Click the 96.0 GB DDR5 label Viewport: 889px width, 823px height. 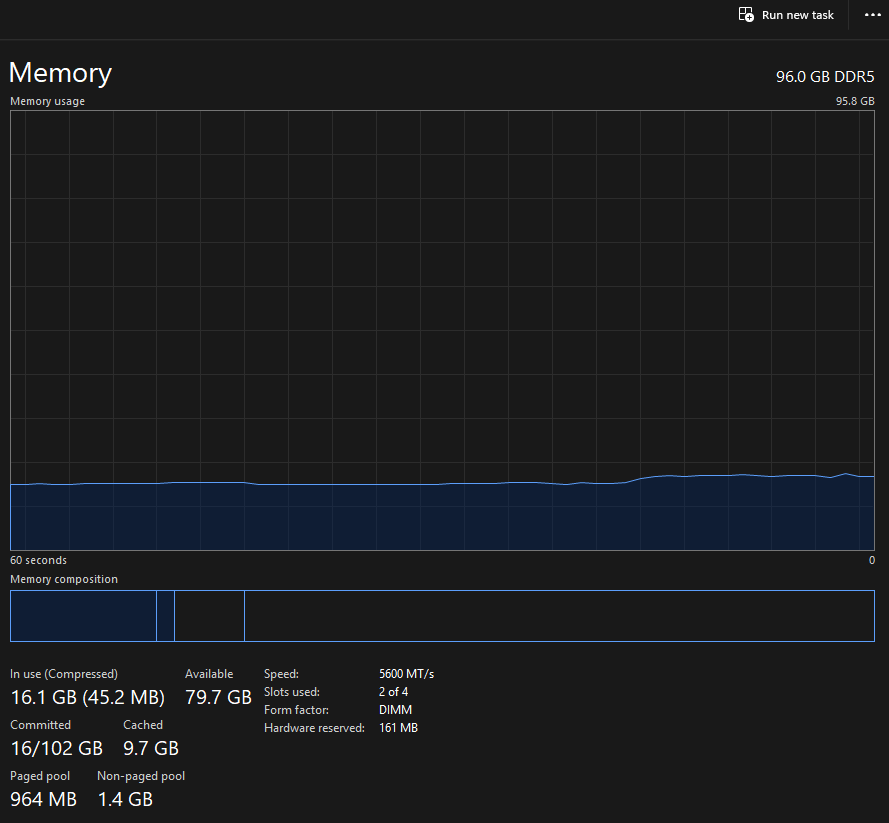(x=825, y=77)
